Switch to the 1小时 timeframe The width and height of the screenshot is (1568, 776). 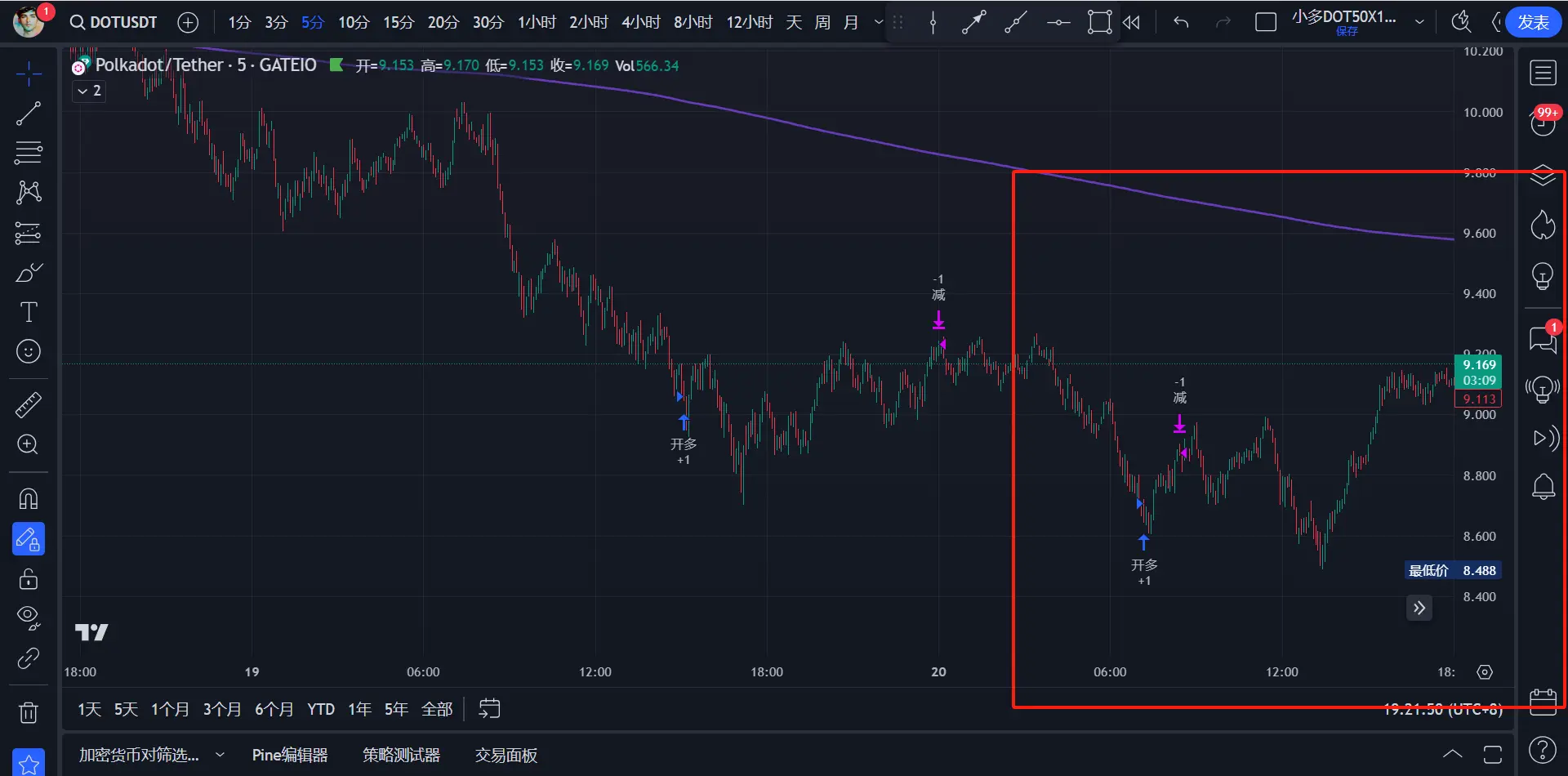click(537, 22)
